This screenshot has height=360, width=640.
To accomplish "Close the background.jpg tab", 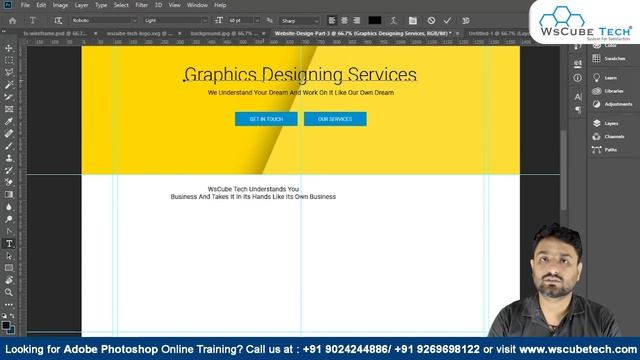I will [x=264, y=33].
